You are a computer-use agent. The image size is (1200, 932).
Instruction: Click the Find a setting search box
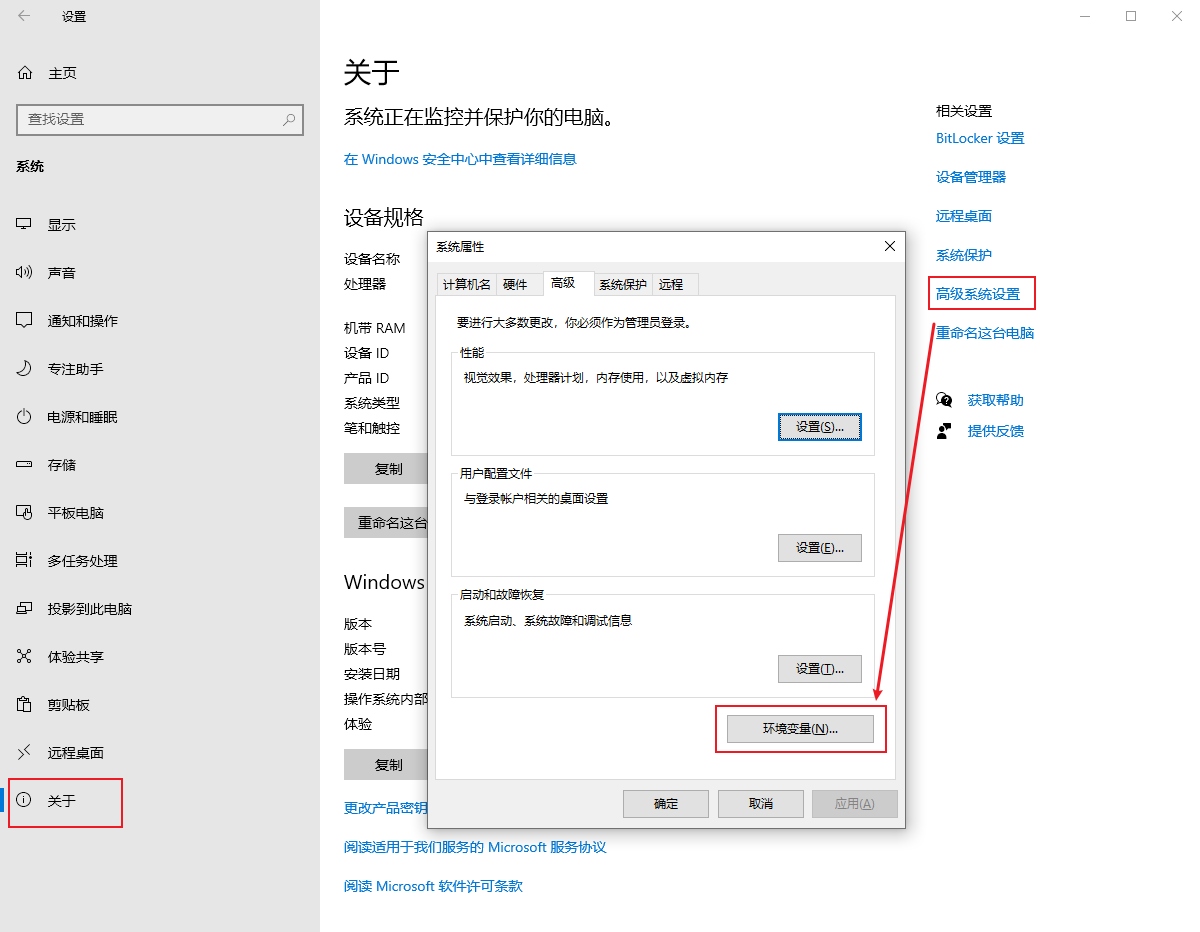pyautogui.click(x=150, y=119)
